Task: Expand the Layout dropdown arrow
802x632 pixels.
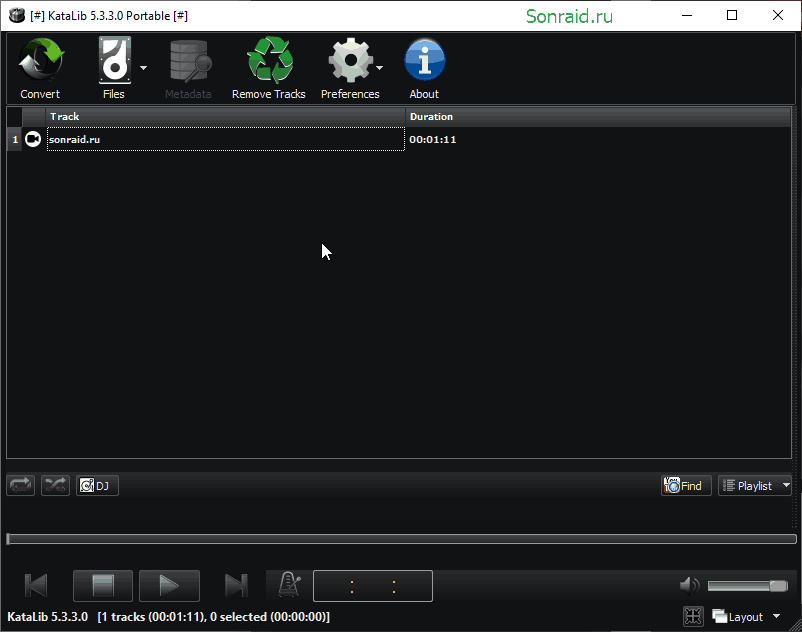Action: click(x=776, y=616)
